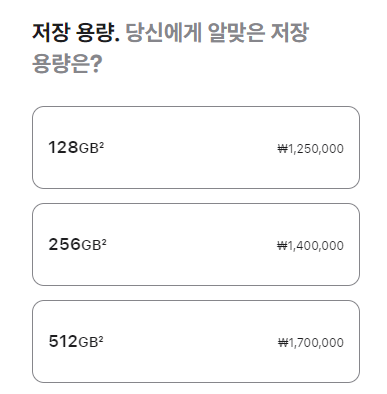
Task: Click the GB unit label beside 256
Action: [91, 245]
